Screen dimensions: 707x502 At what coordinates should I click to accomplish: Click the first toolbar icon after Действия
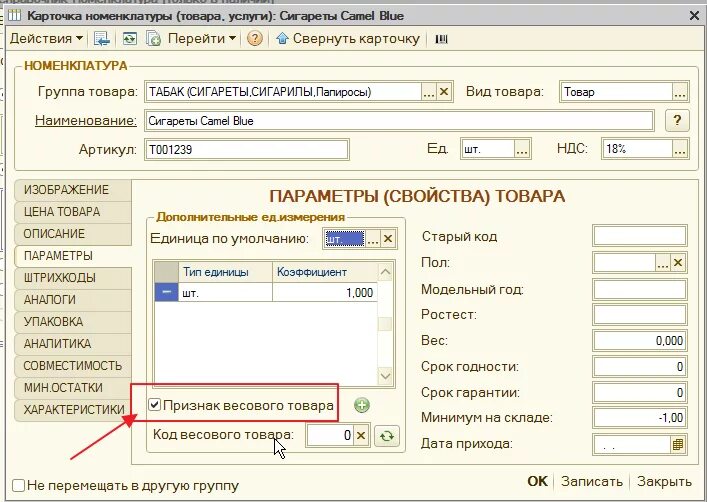pos(102,39)
